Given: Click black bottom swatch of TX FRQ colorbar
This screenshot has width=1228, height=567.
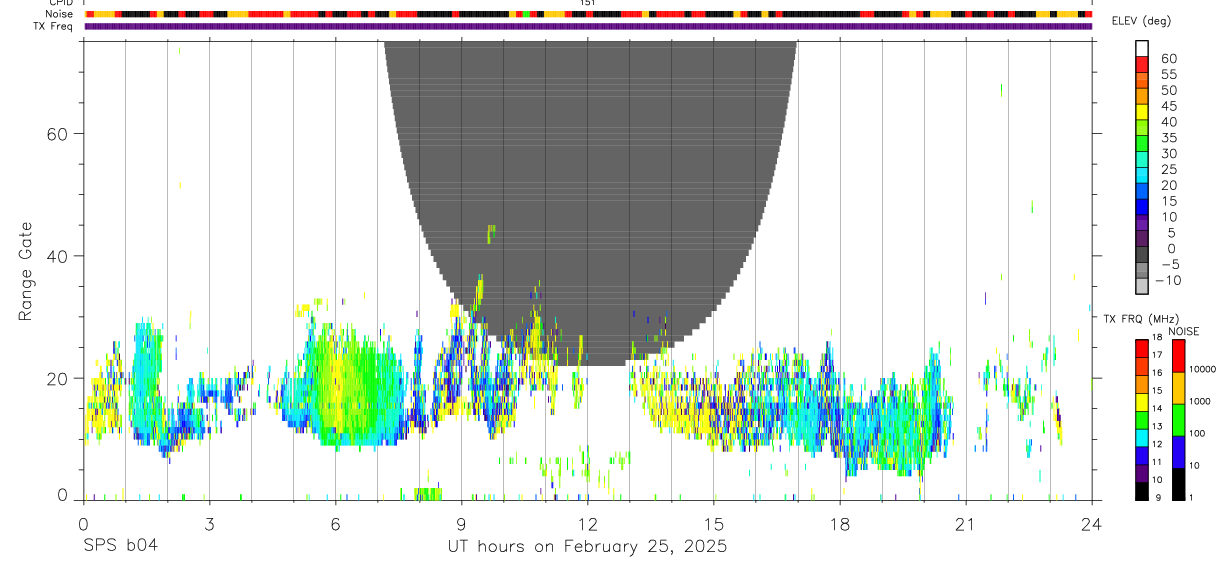Looking at the screenshot, I should click(x=1142, y=491).
